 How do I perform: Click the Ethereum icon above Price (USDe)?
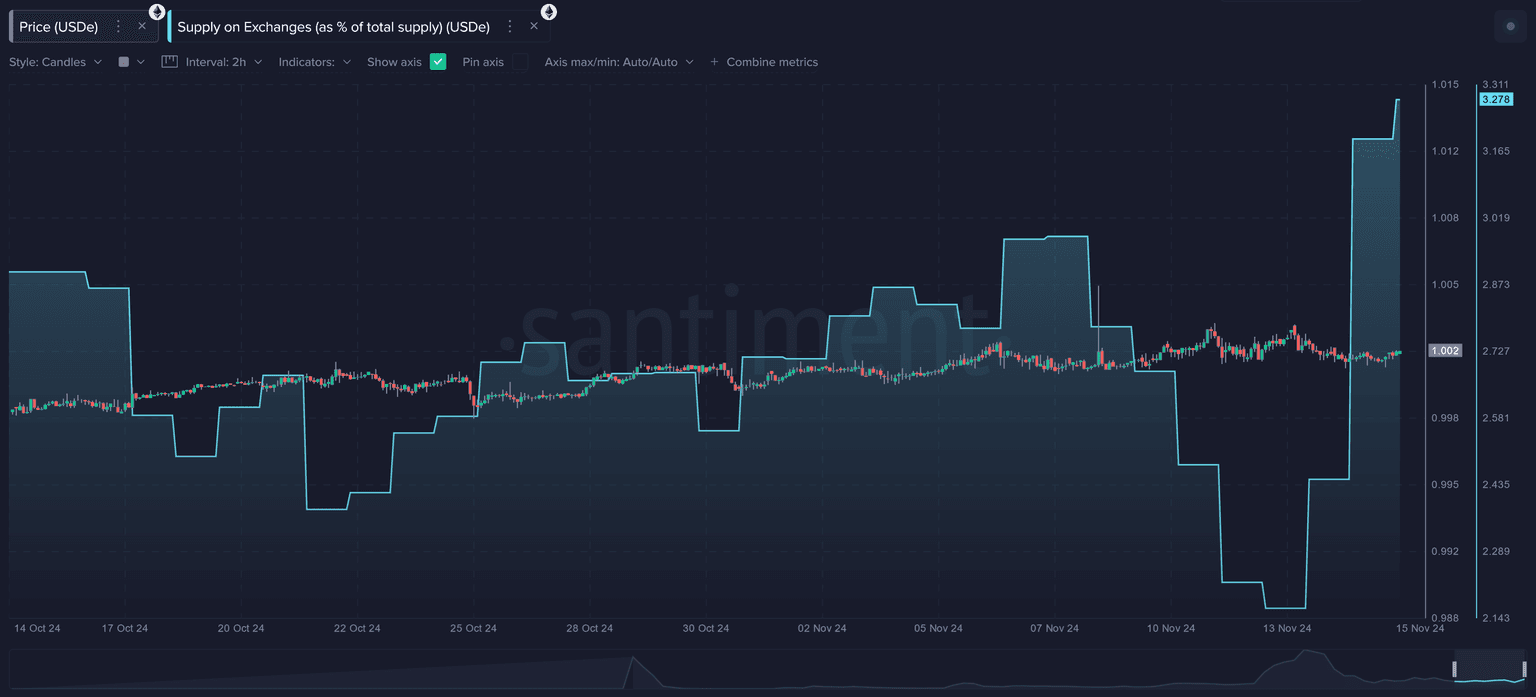coord(157,12)
